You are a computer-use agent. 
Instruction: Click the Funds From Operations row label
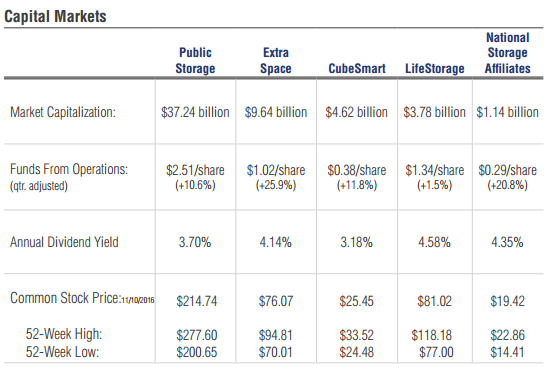69,169
